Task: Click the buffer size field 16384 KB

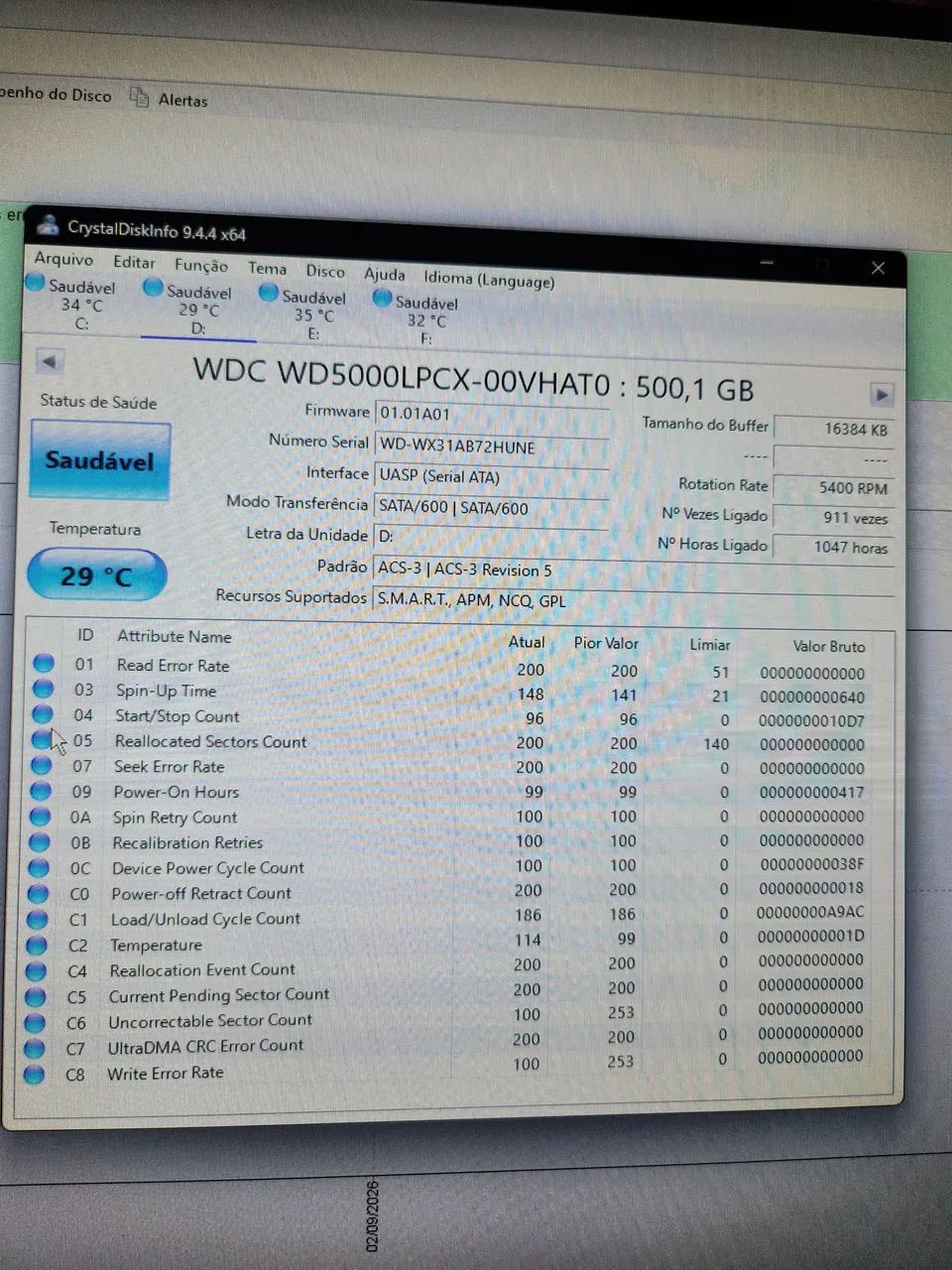Action: coord(833,430)
